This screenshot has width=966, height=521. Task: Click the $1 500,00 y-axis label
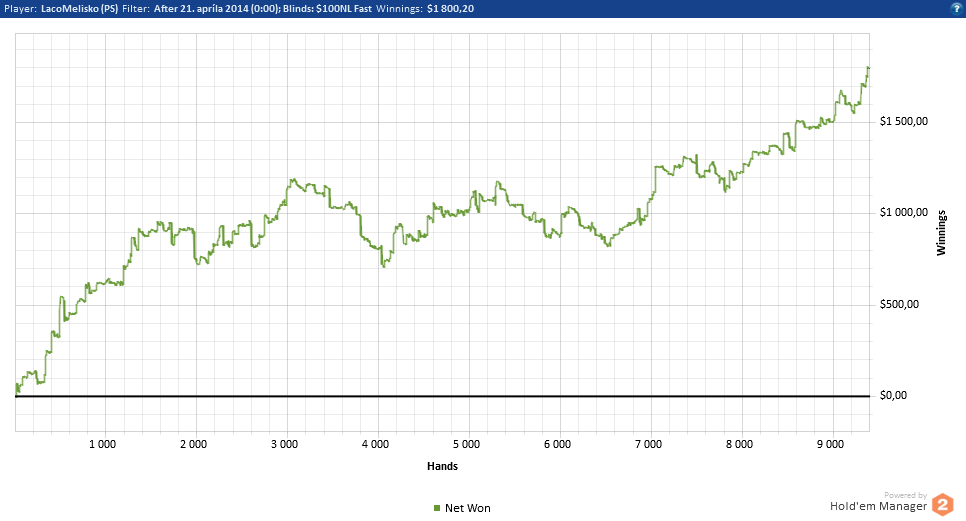pyautogui.click(x=904, y=121)
